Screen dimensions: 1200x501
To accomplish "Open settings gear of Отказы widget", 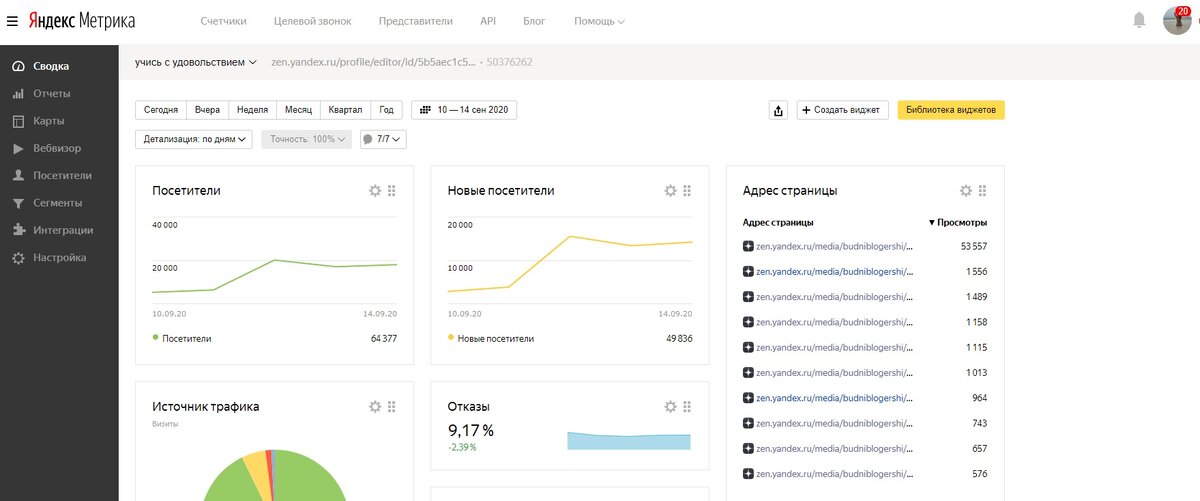I will point(671,407).
